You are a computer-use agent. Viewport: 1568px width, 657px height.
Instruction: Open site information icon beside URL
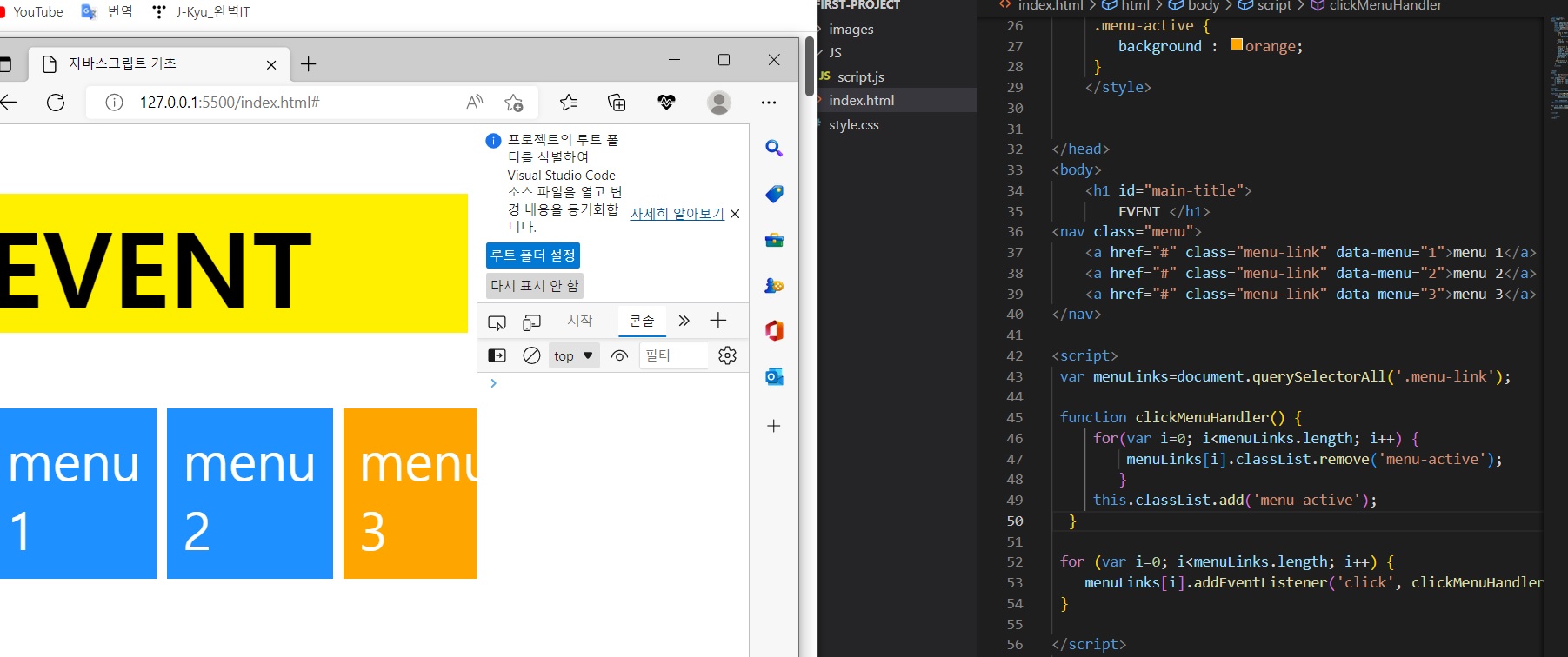click(x=114, y=103)
